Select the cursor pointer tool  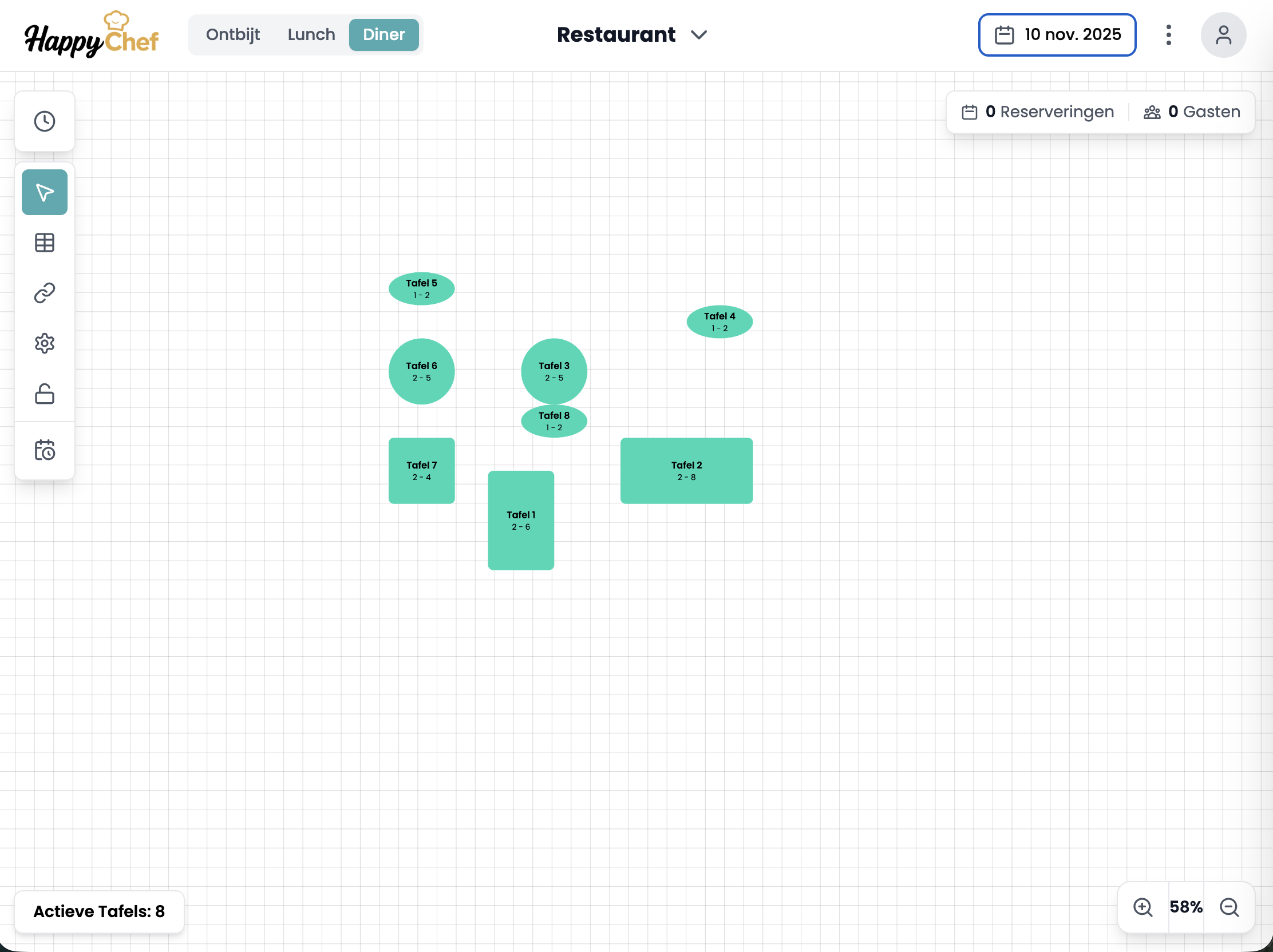click(x=44, y=192)
